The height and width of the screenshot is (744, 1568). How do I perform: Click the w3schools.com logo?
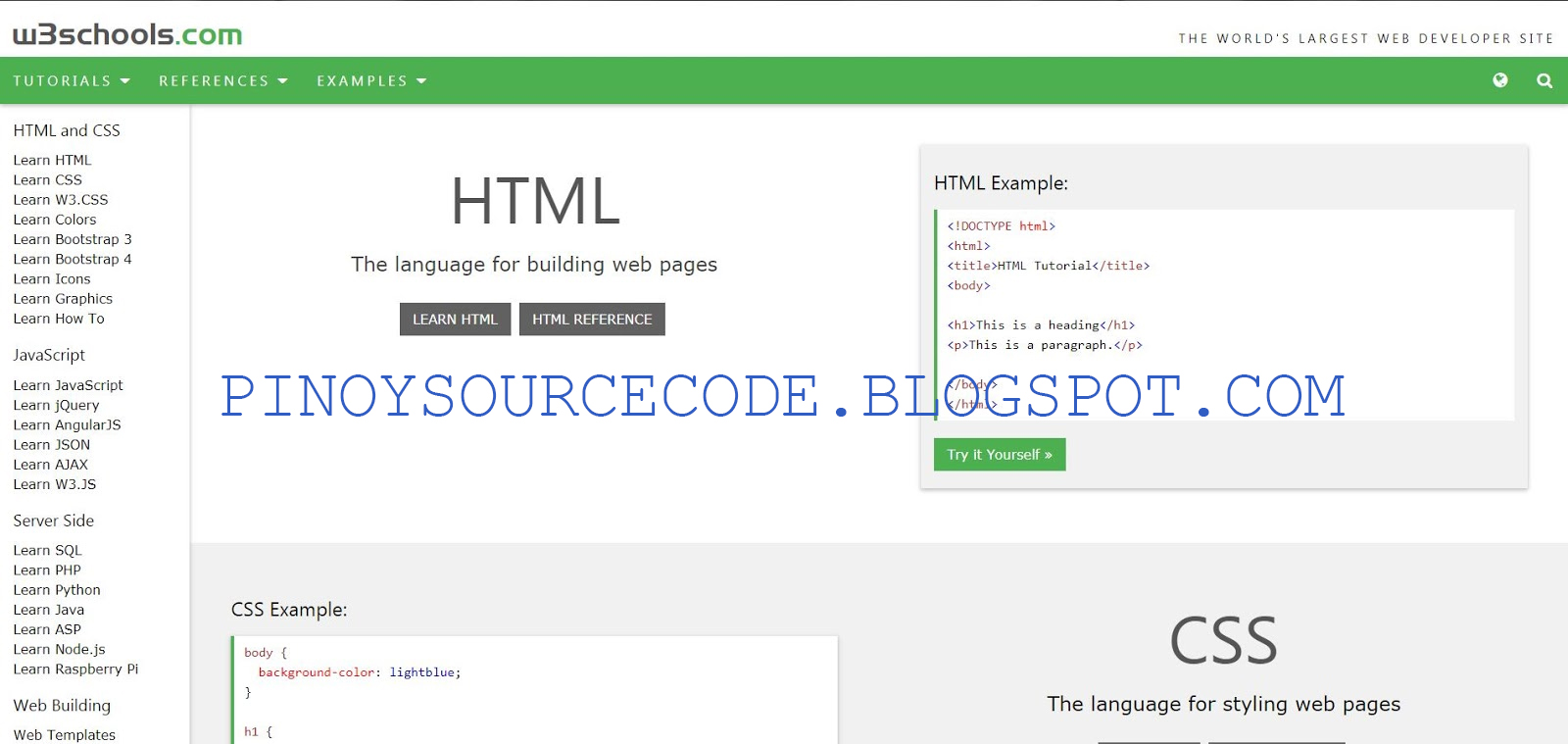pyautogui.click(x=127, y=34)
